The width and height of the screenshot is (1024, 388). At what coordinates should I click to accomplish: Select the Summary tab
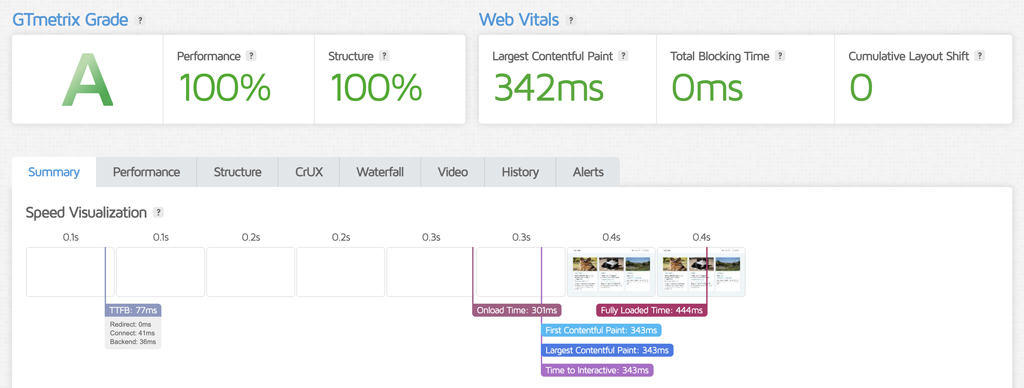pyautogui.click(x=54, y=172)
